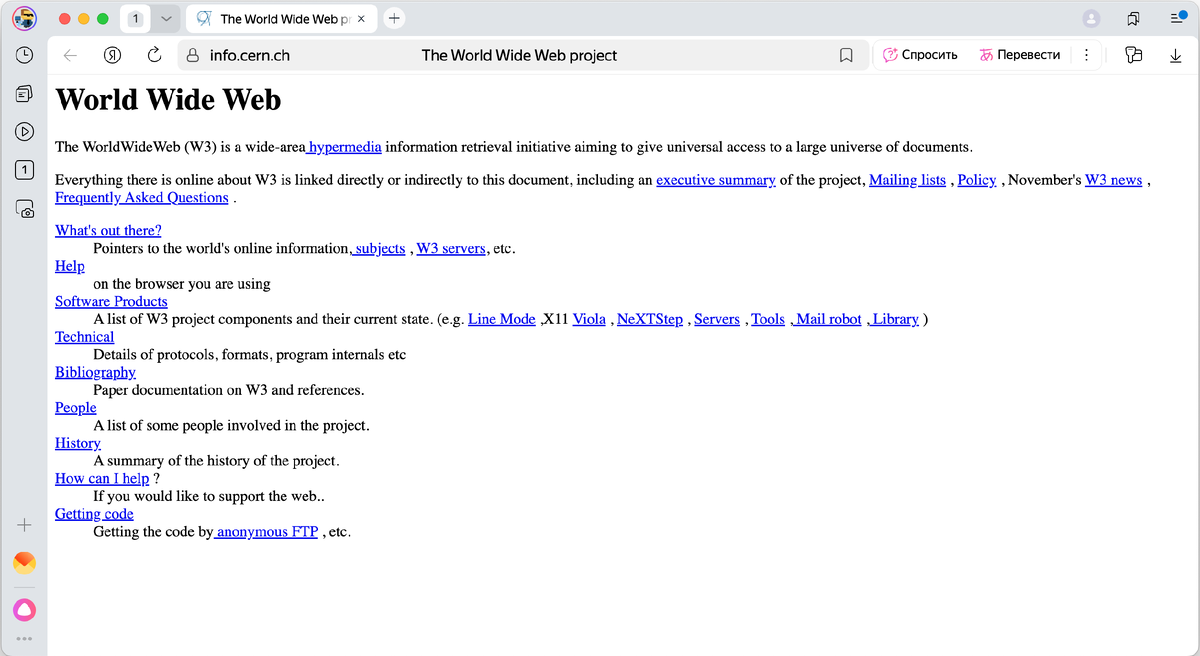The width and height of the screenshot is (1200, 656).
Task: Open the subjects link
Action: click(378, 248)
